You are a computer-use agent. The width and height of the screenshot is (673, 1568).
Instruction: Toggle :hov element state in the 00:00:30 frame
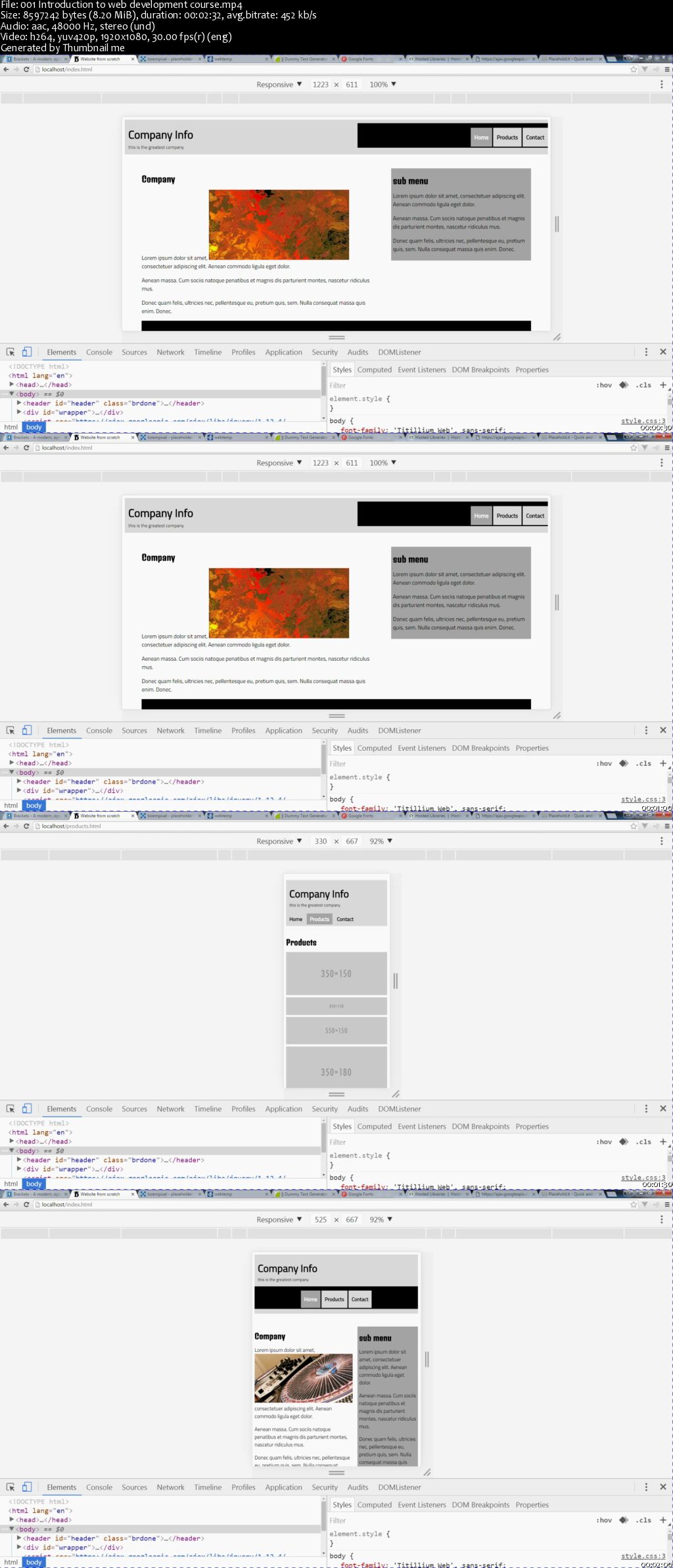point(604,385)
